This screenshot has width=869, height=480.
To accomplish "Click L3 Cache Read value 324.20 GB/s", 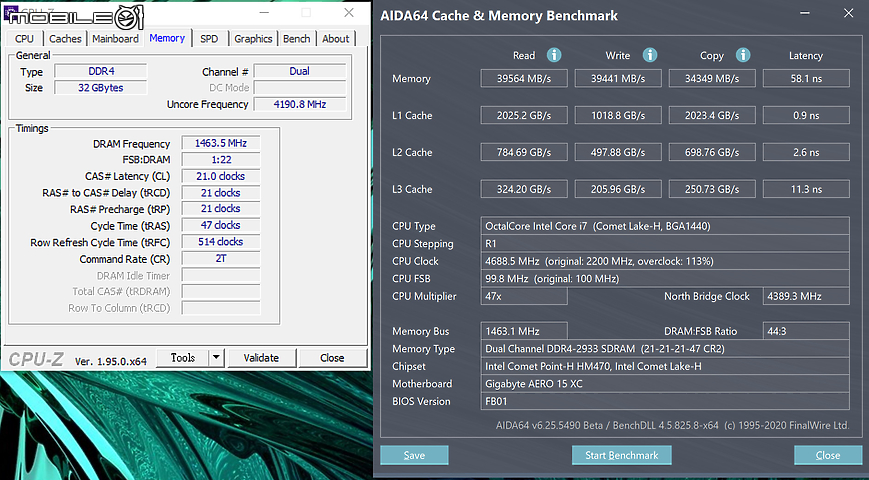I will (x=524, y=189).
